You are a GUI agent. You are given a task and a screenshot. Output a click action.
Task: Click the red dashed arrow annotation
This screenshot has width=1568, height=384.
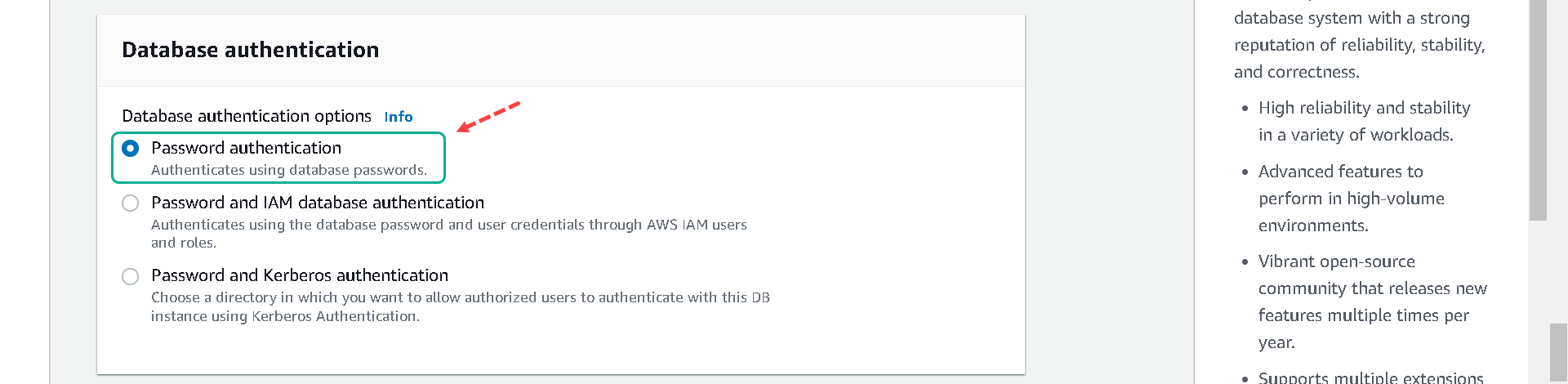488,116
